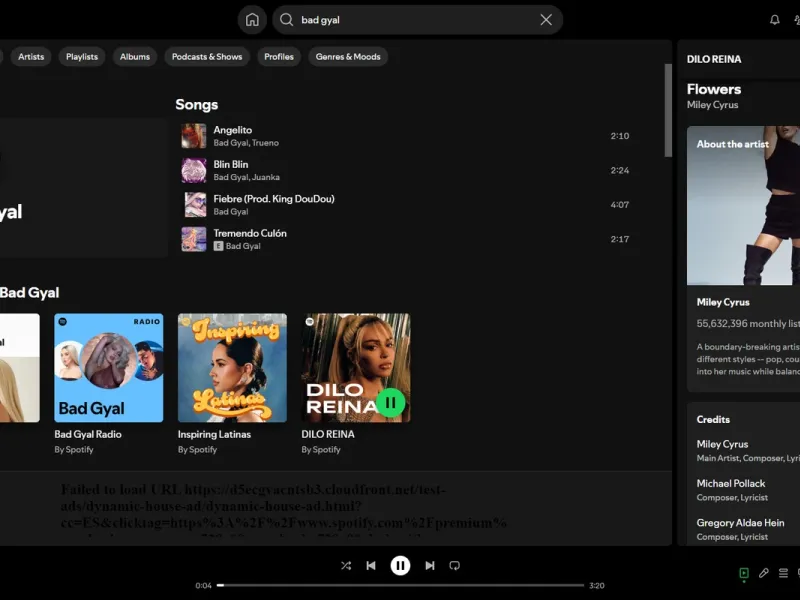The height and width of the screenshot is (600, 800).
Task: Filter results by Profiles
Action: click(x=279, y=57)
